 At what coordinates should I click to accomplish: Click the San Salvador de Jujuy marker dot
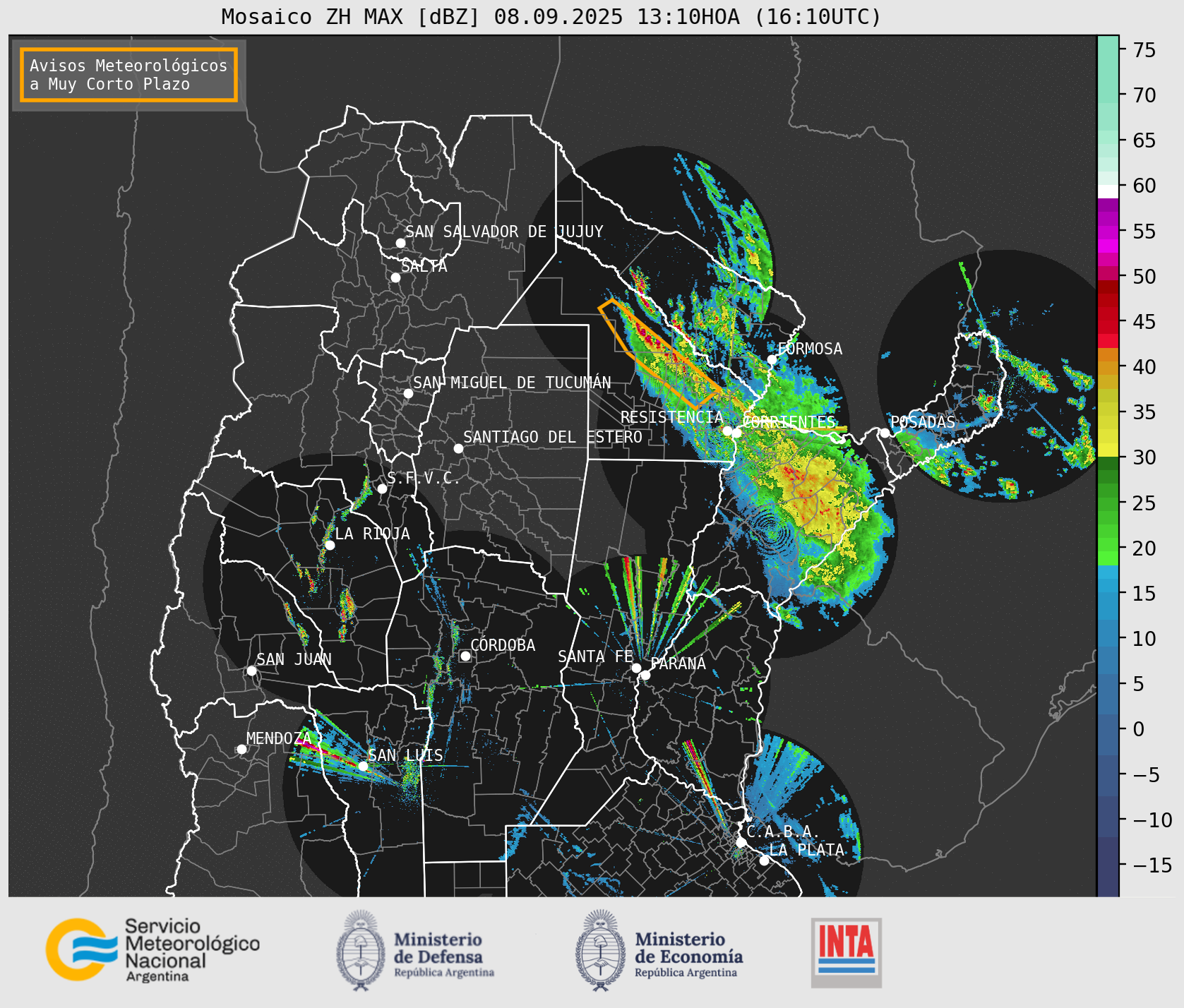coord(400,243)
